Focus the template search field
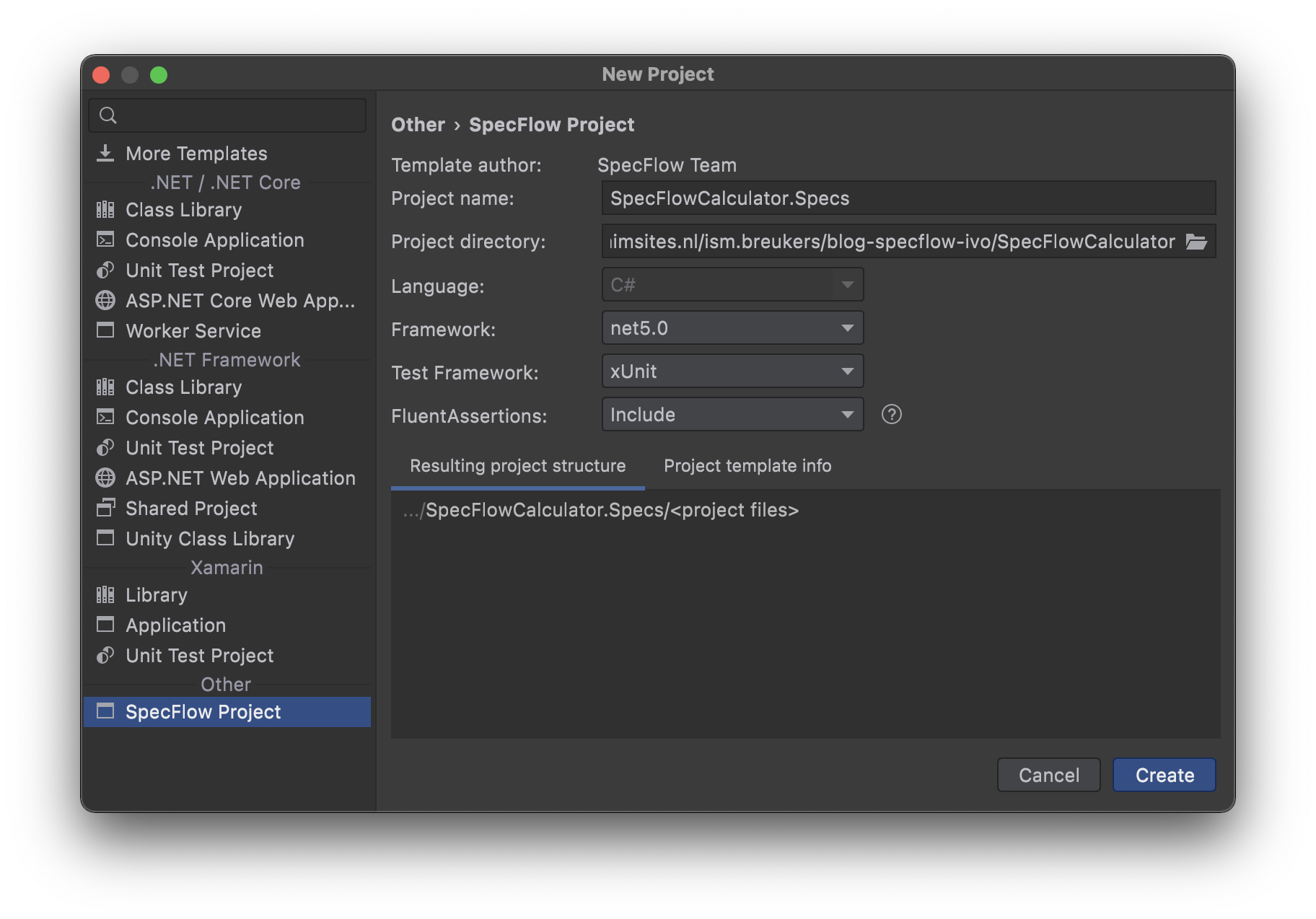The height and width of the screenshot is (919, 1316). coord(227,115)
